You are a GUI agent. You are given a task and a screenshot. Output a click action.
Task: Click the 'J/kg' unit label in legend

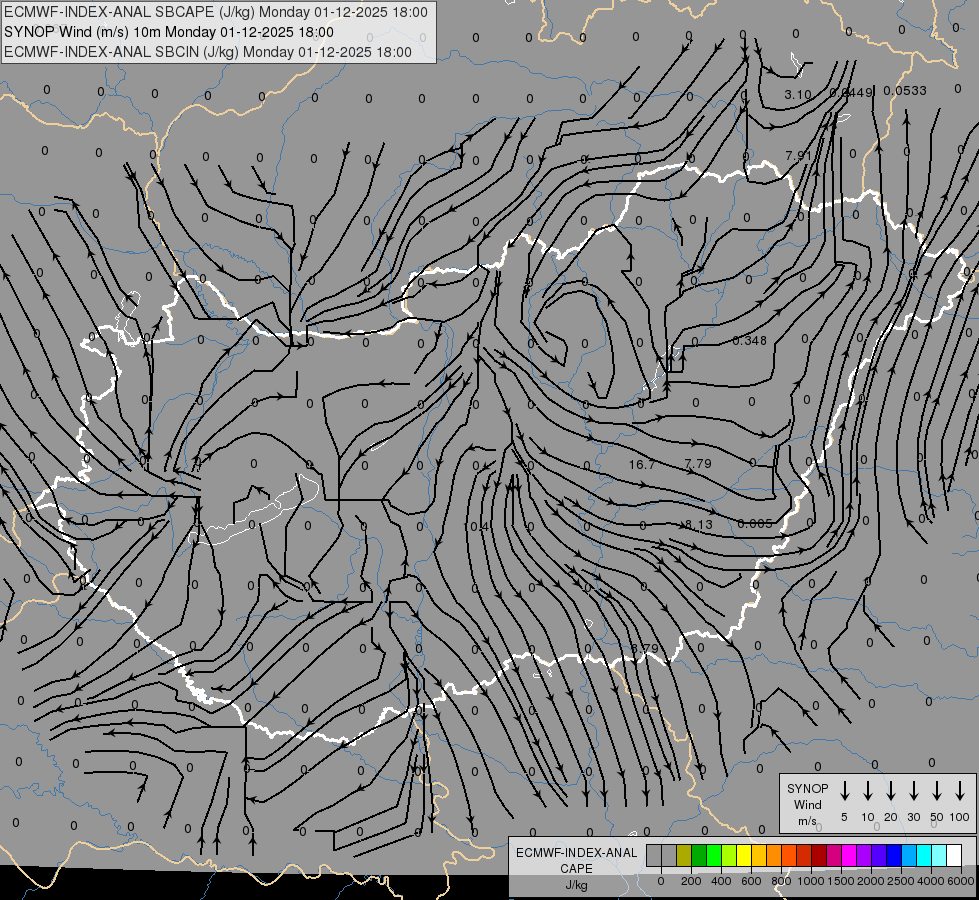[x=576, y=885]
